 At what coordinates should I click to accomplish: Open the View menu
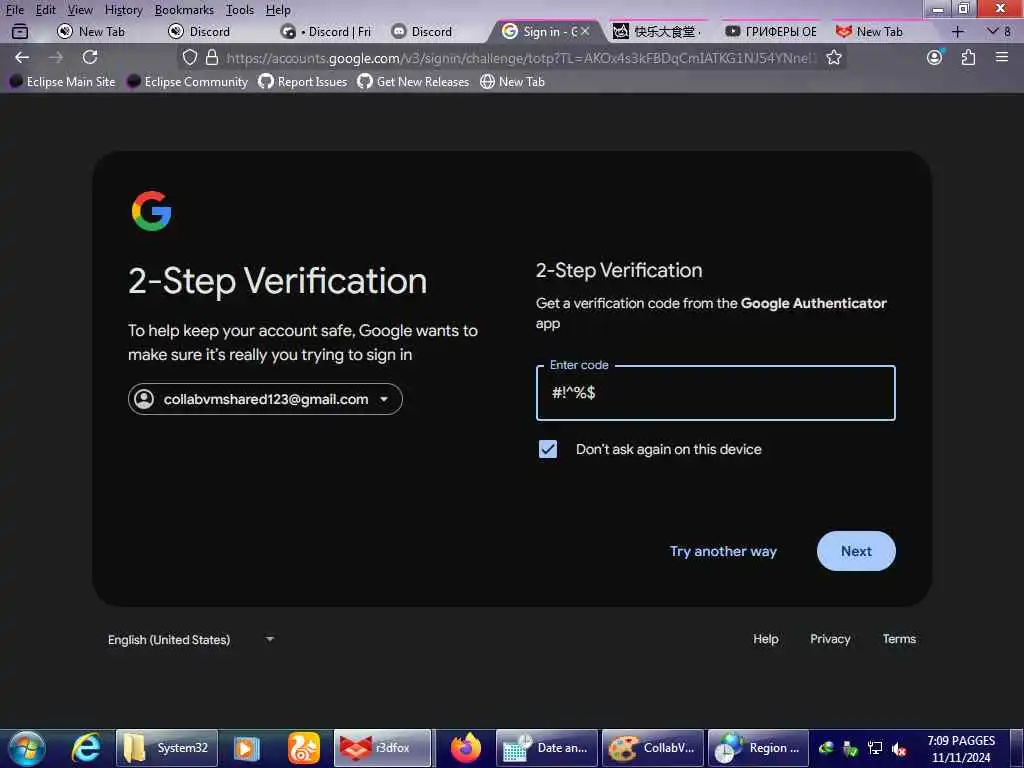80,10
